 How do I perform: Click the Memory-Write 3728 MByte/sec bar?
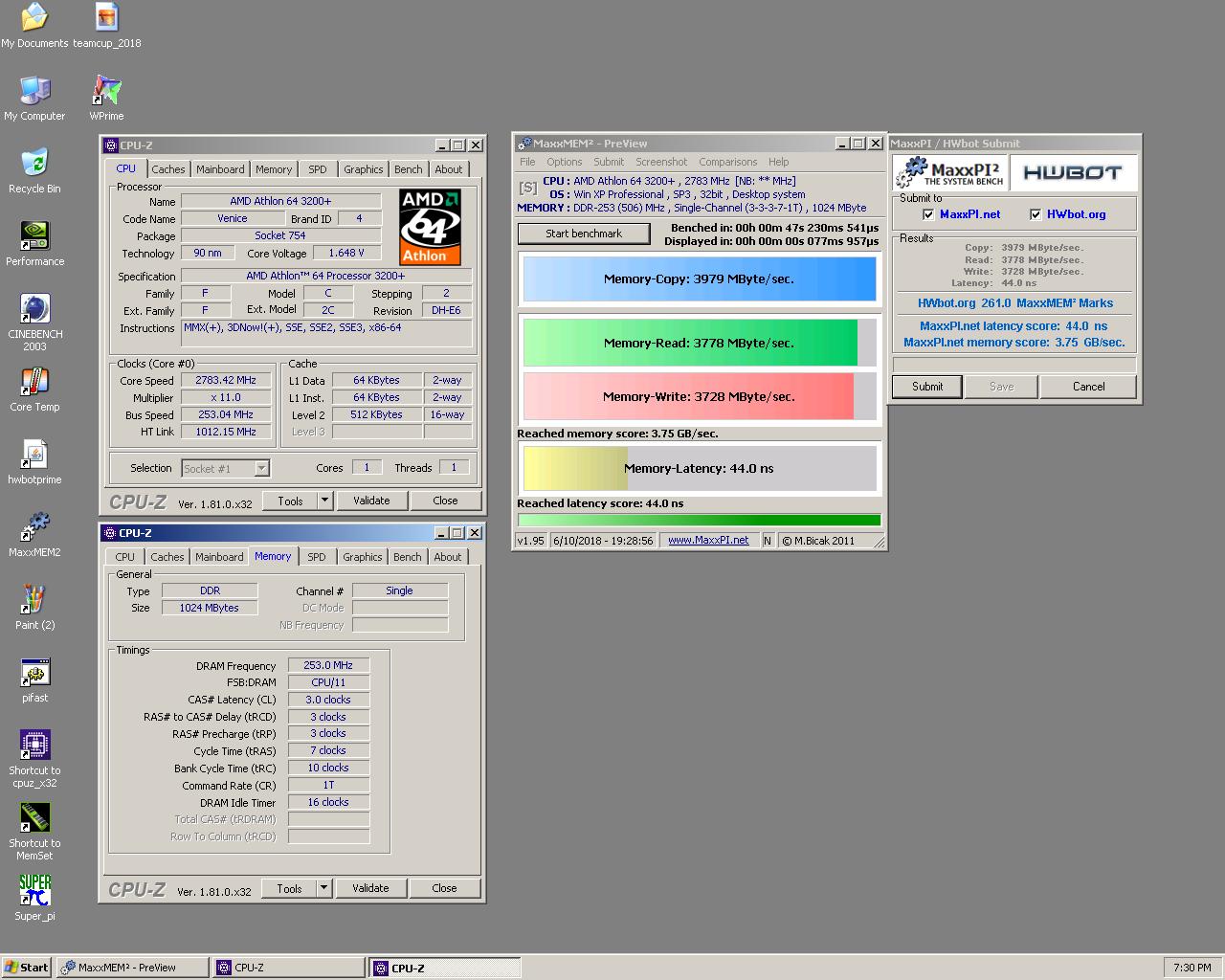click(x=699, y=396)
